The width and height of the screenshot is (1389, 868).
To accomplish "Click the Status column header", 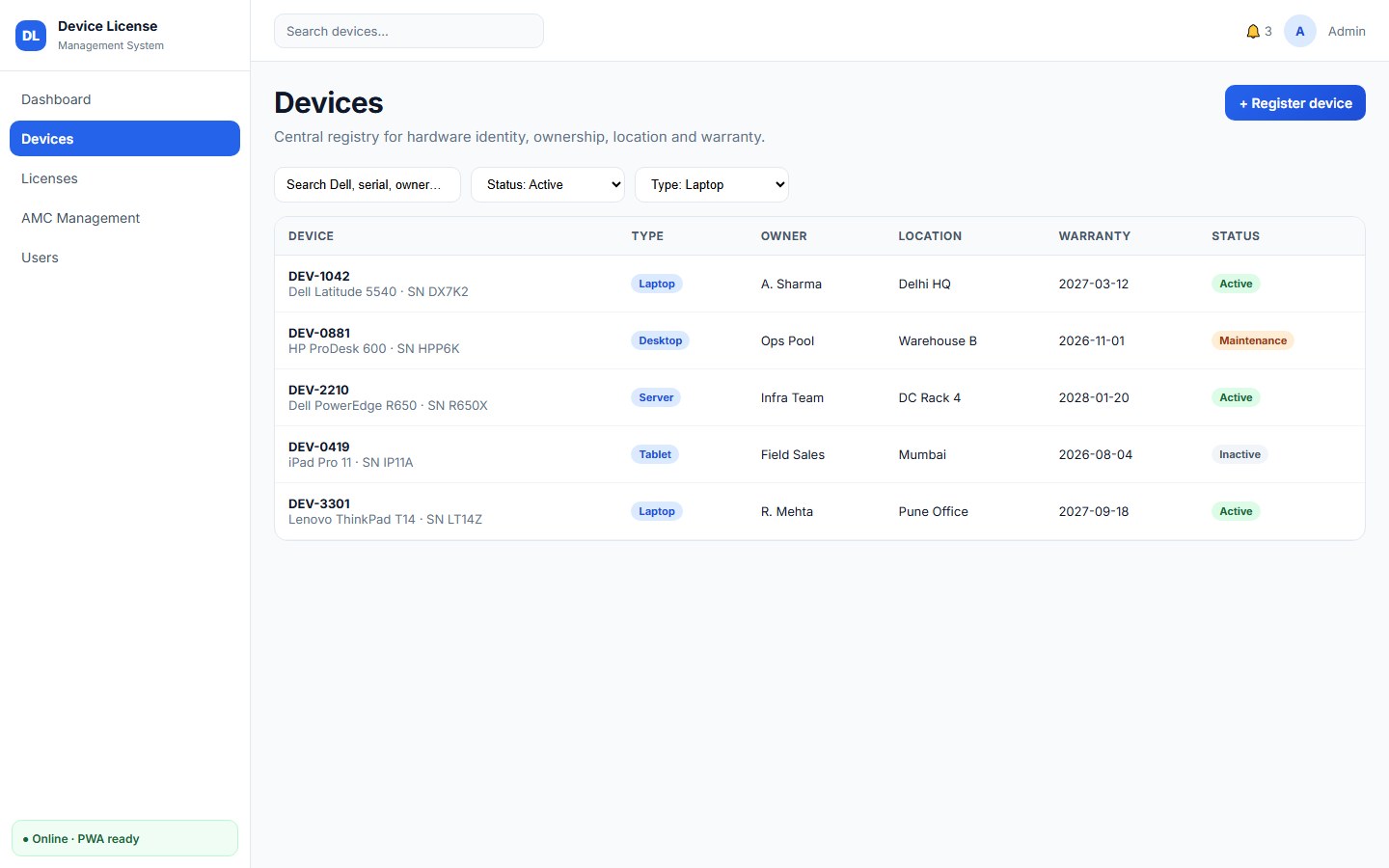I will click(x=1236, y=236).
